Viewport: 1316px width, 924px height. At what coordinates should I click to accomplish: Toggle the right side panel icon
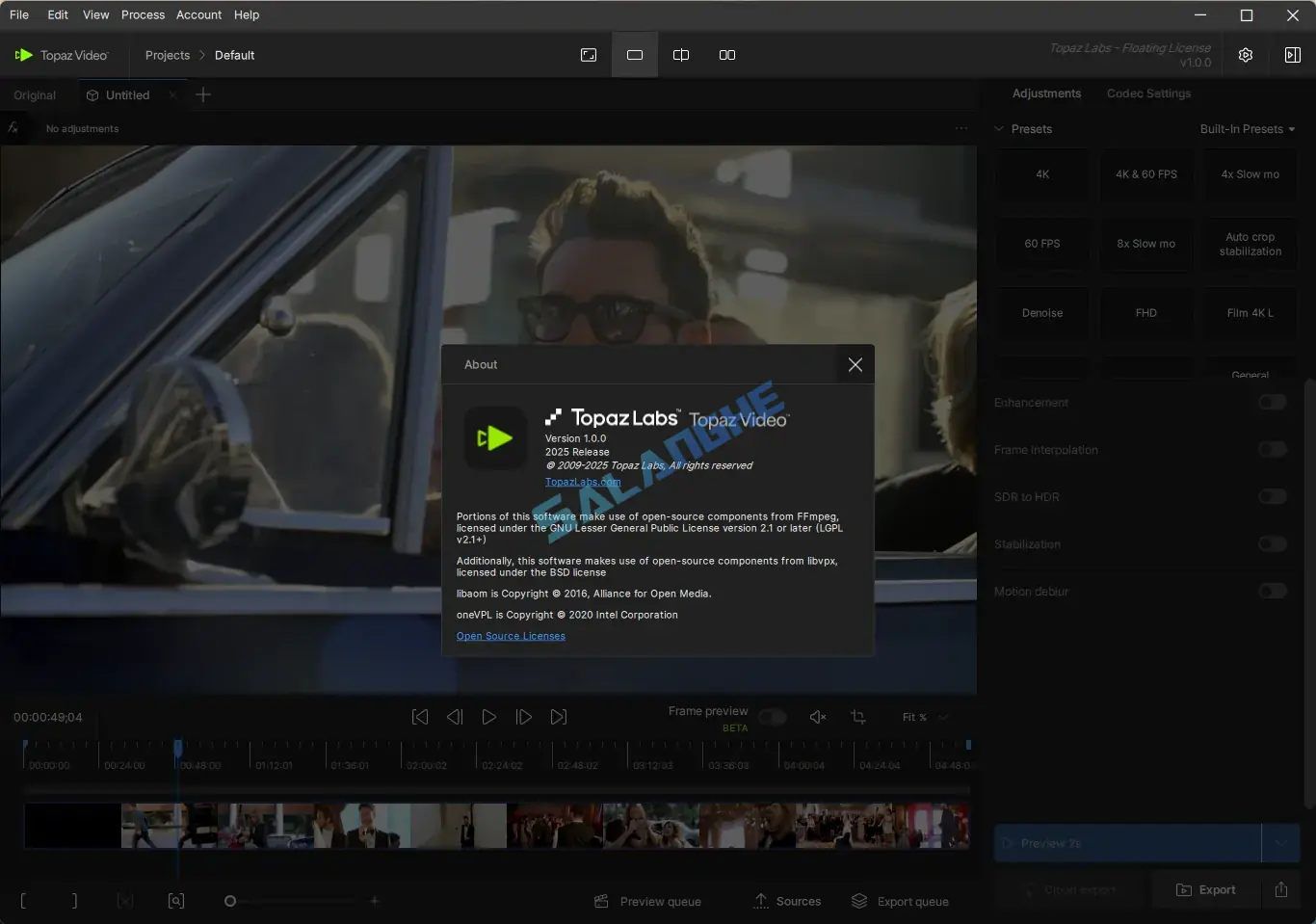(1292, 55)
